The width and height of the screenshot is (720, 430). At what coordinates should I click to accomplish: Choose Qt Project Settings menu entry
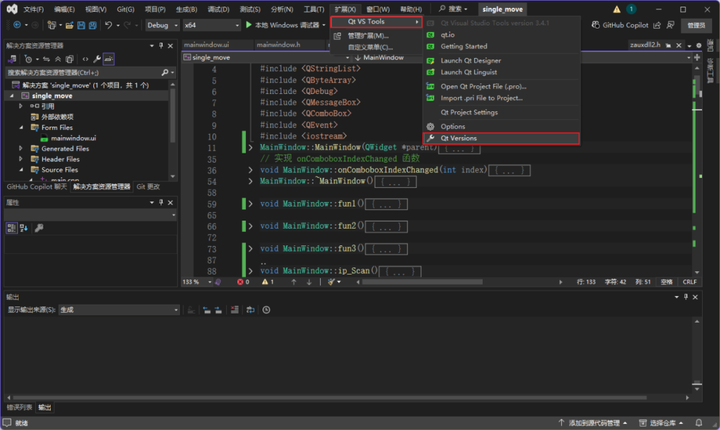click(501, 112)
